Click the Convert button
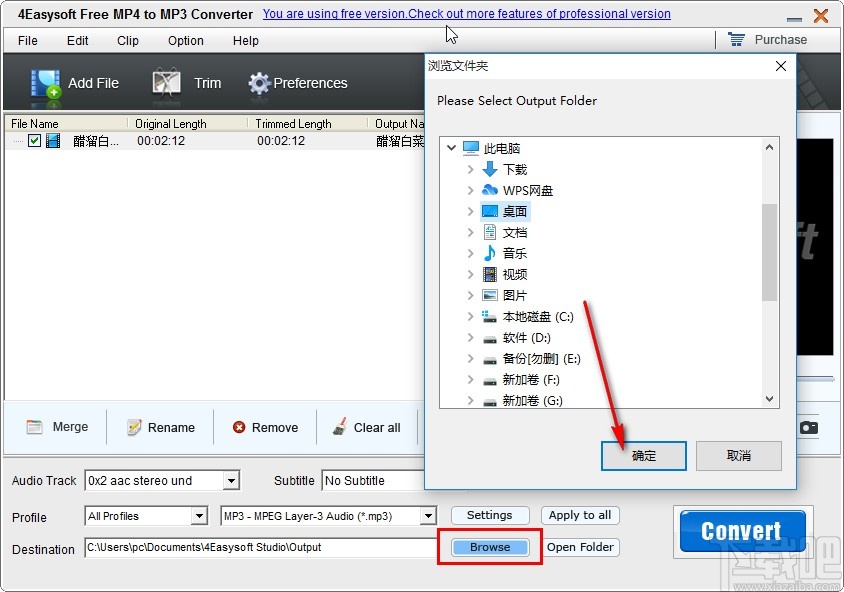Screen dimensions: 844x592 (741, 531)
